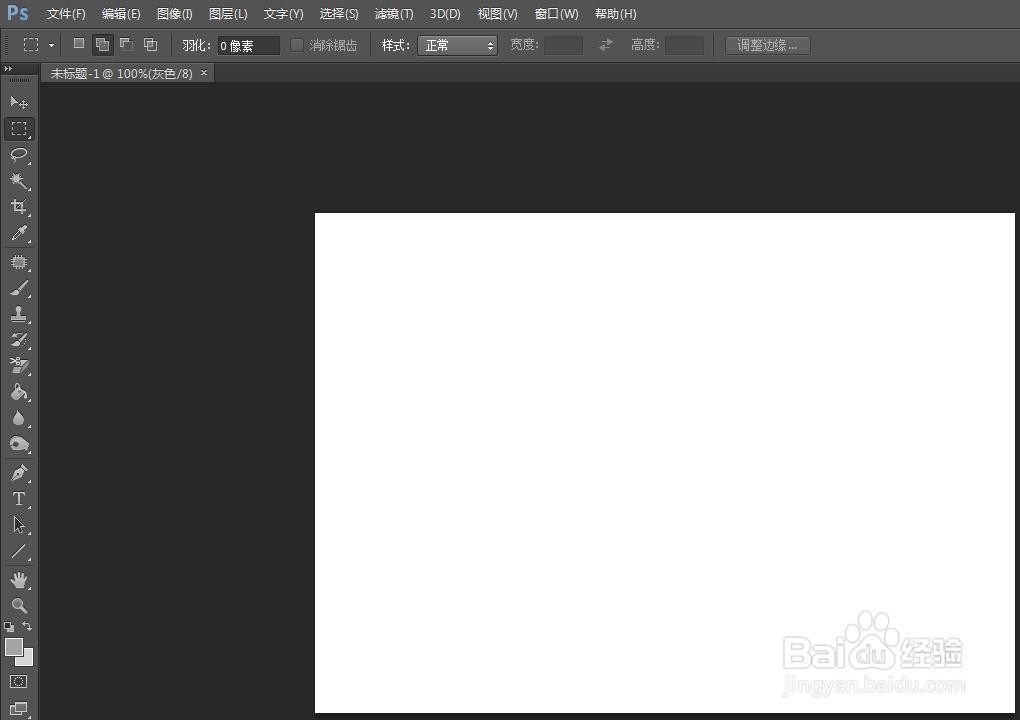Open the 样式 dropdown showing 正常

point(457,46)
